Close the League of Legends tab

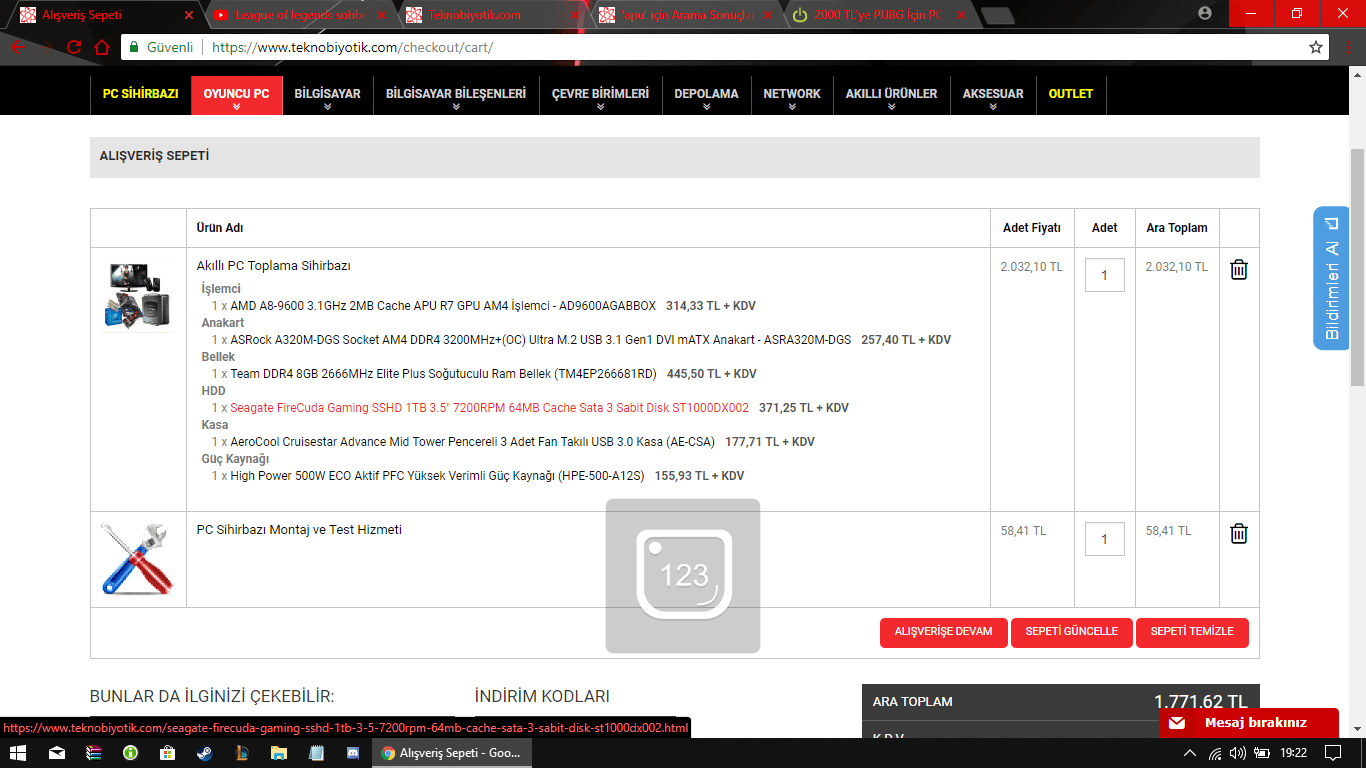(x=381, y=16)
